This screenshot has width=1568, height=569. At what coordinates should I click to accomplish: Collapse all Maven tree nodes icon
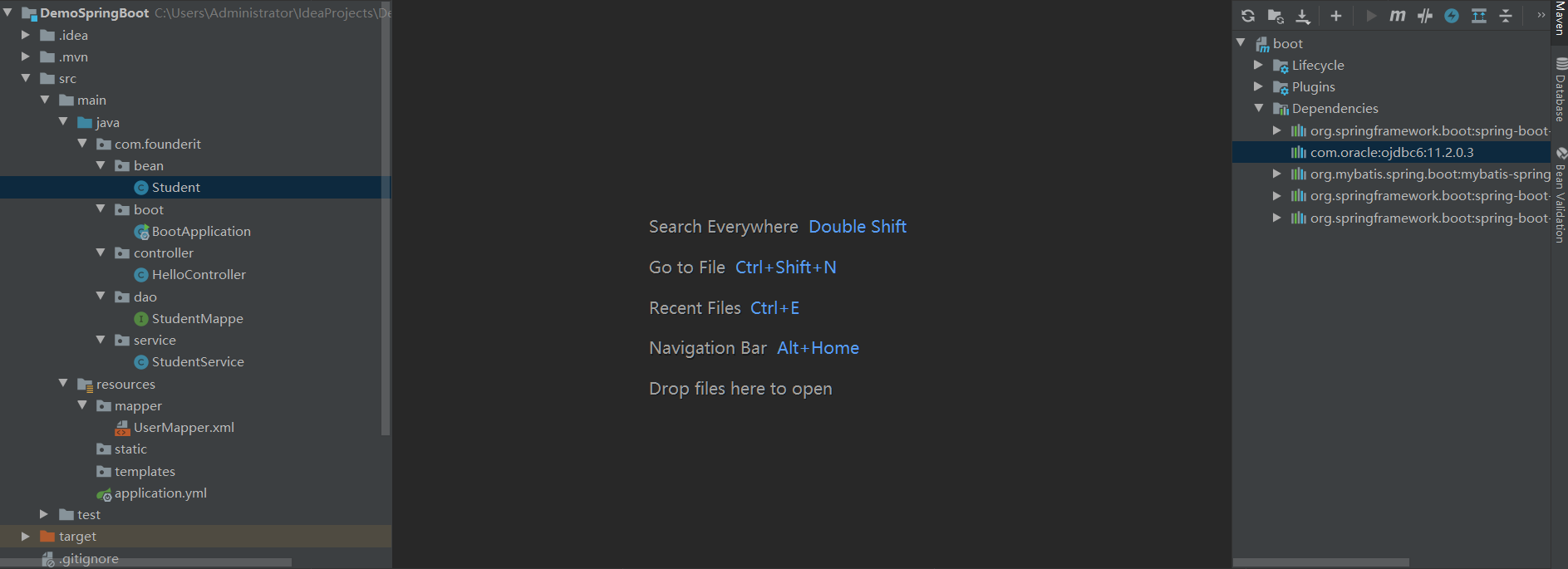click(1506, 16)
